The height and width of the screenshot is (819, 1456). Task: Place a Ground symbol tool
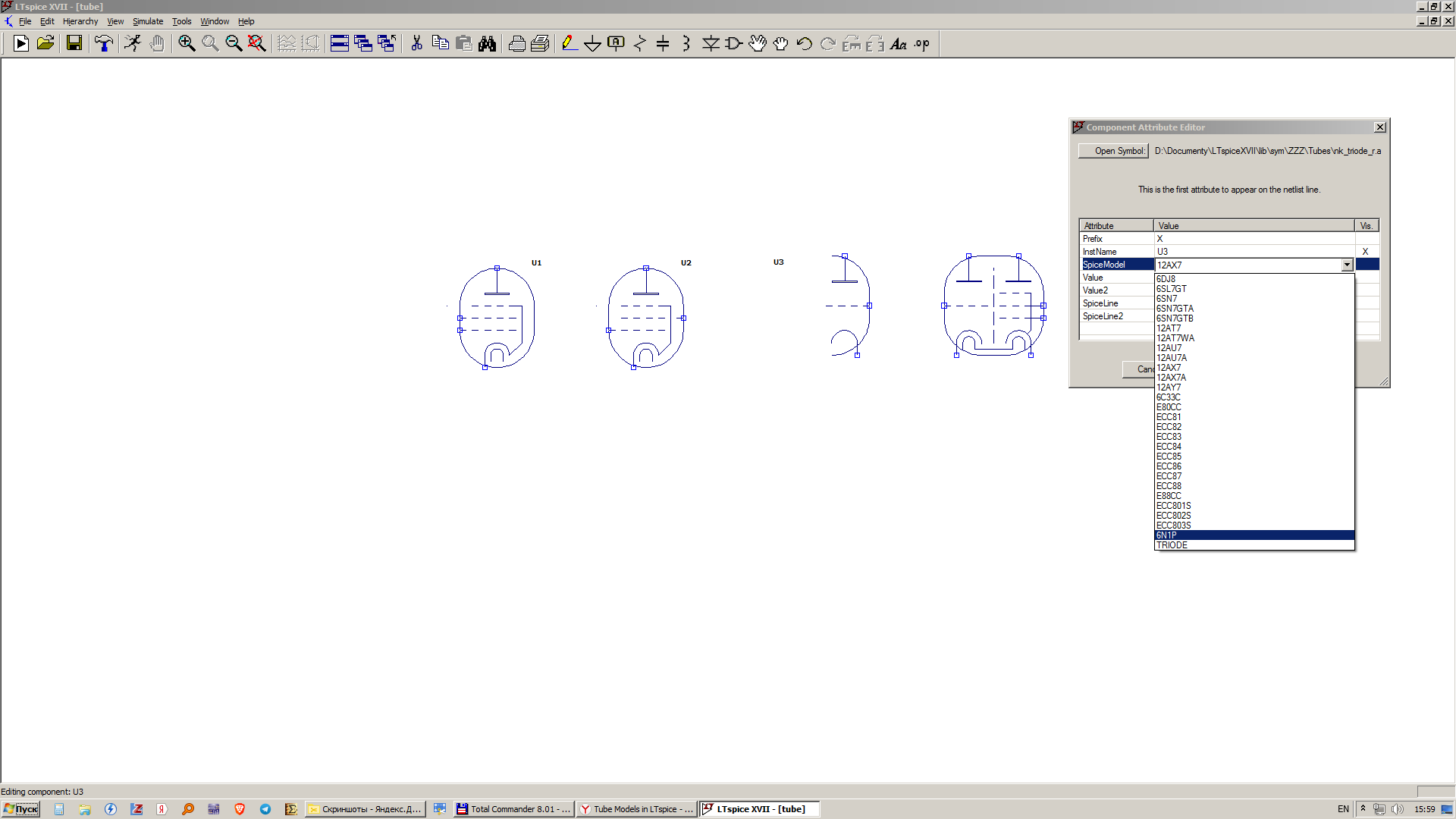[x=593, y=43]
